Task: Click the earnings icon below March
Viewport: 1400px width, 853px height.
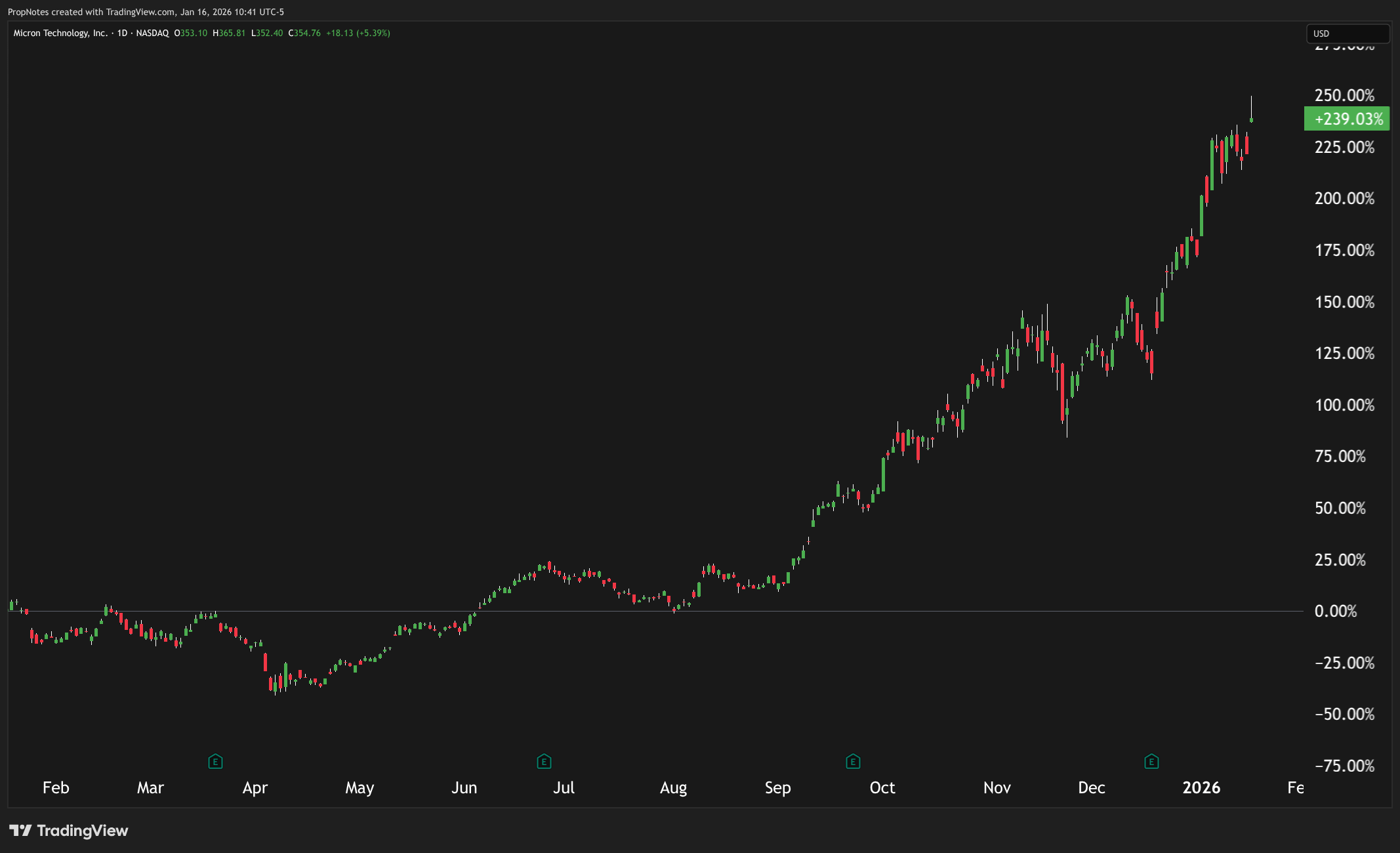Action: [x=215, y=762]
